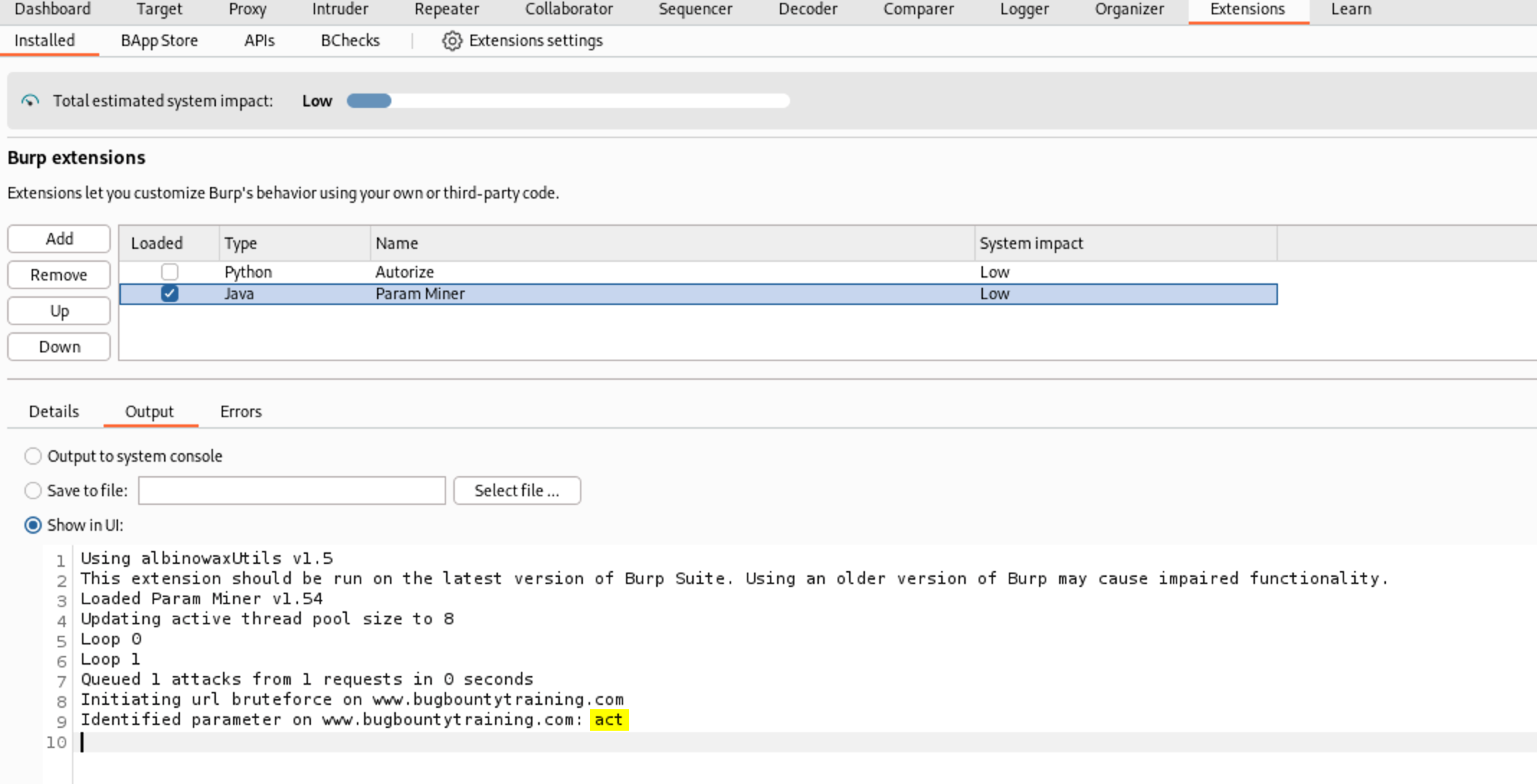Move extension Down in the list
The image size is (1537, 784).
click(59, 347)
